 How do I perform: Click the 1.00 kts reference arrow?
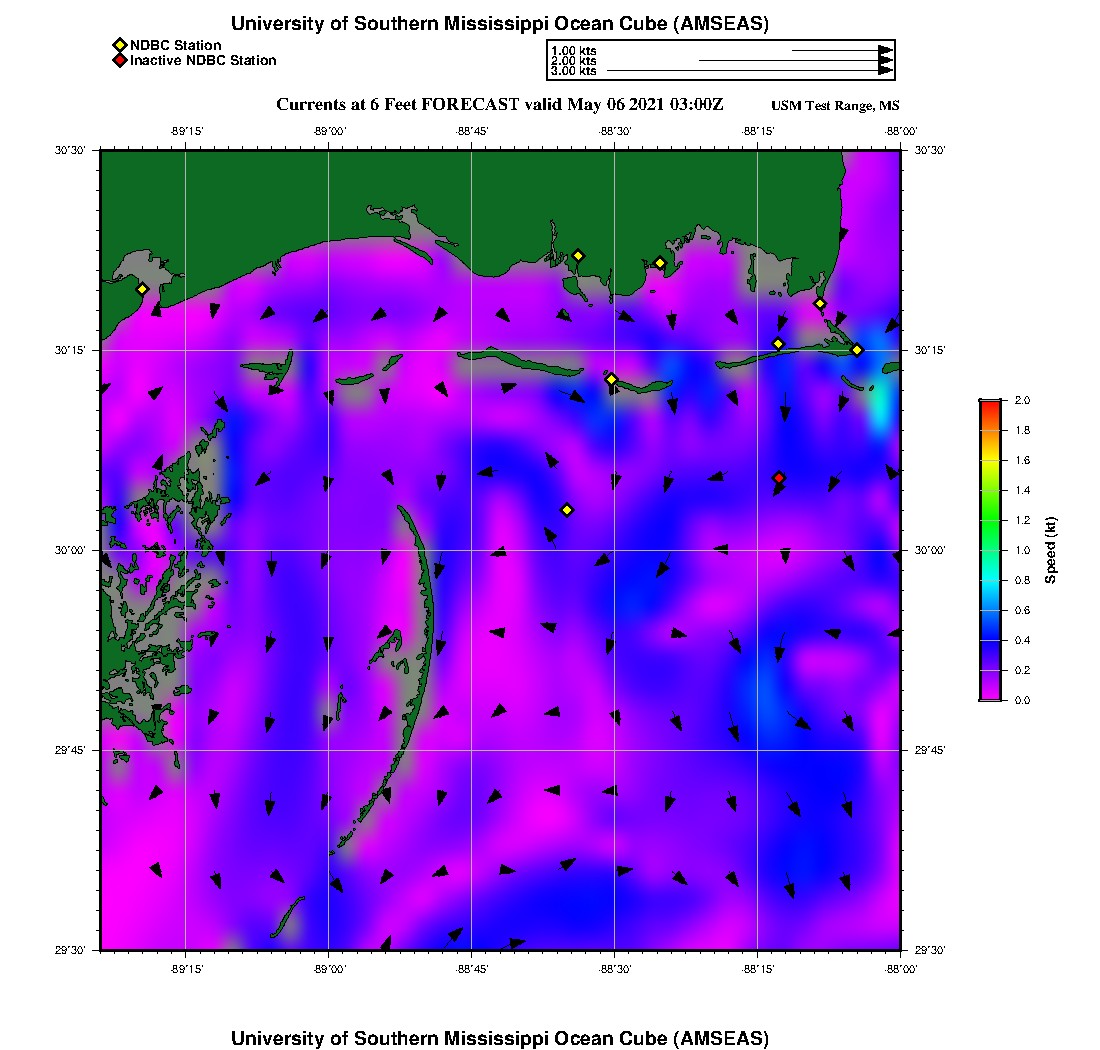pyautogui.click(x=842, y=50)
